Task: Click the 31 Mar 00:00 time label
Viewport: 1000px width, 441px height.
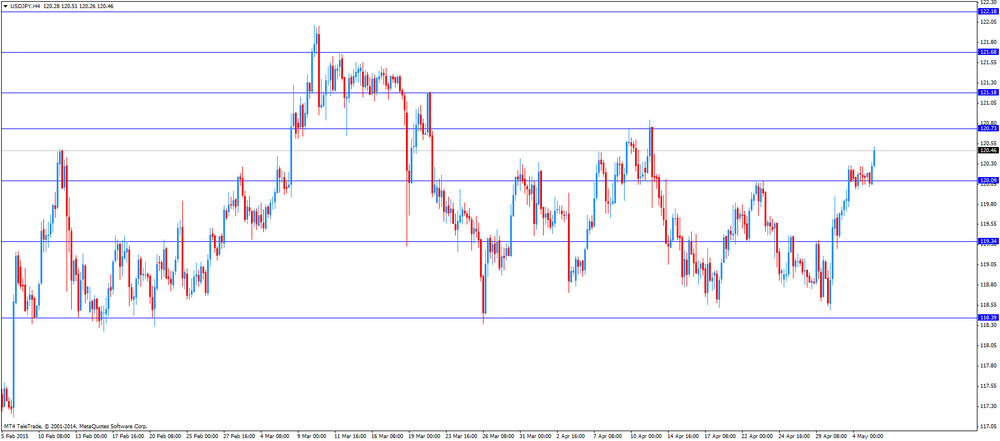Action: point(535,437)
